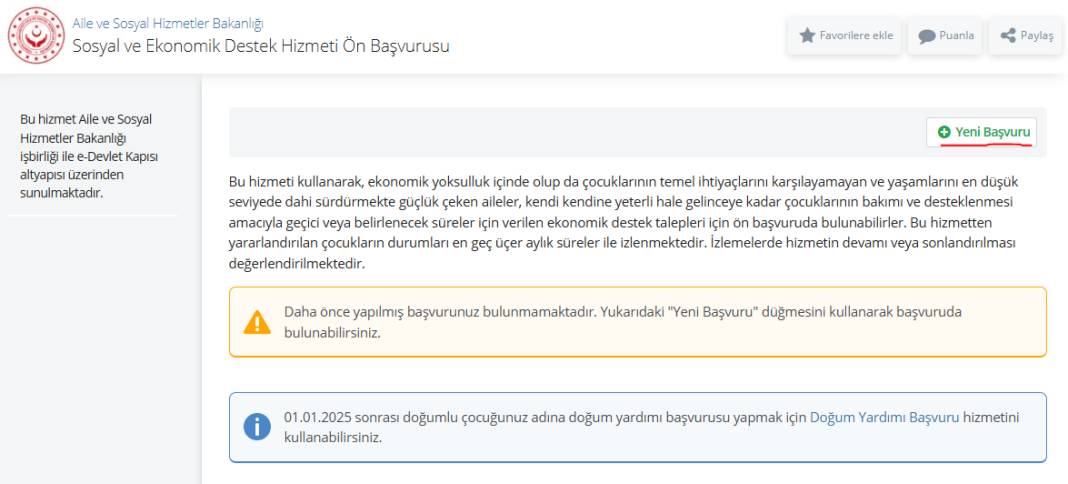
Task: Click the info text starting "01.01.2025 sonrası doğumlu"
Action: pos(652,427)
